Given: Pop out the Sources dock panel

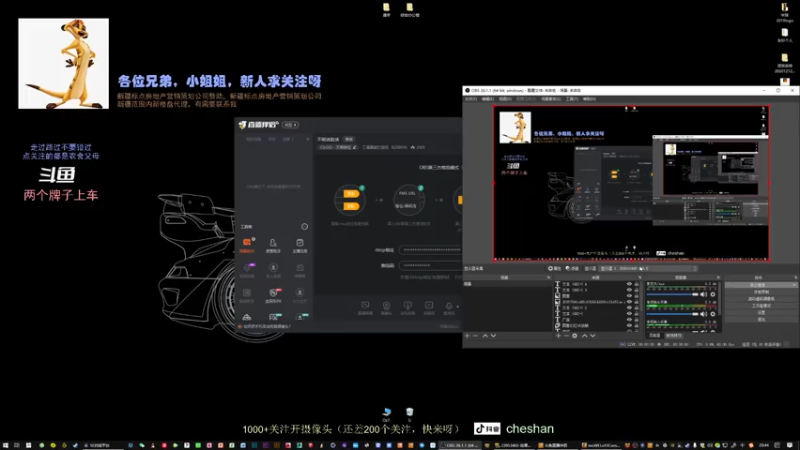Looking at the screenshot, I should [x=639, y=278].
